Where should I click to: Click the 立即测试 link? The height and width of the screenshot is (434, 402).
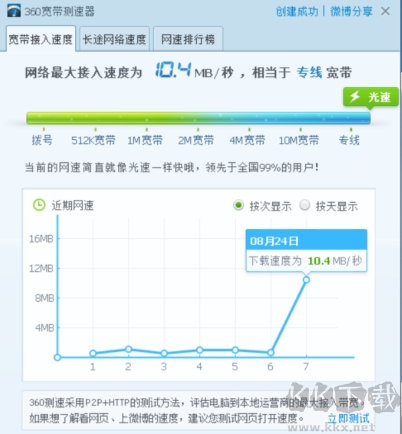coord(348,418)
